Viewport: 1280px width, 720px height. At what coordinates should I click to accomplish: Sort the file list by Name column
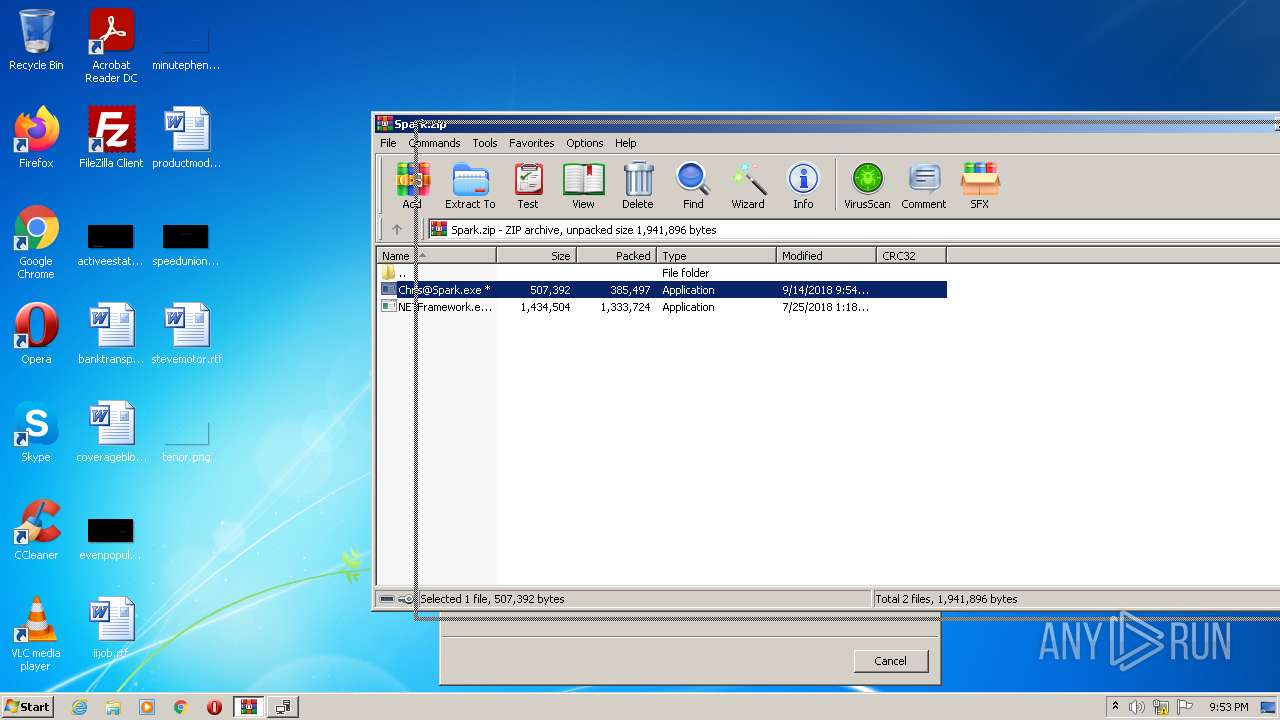[x=437, y=256]
